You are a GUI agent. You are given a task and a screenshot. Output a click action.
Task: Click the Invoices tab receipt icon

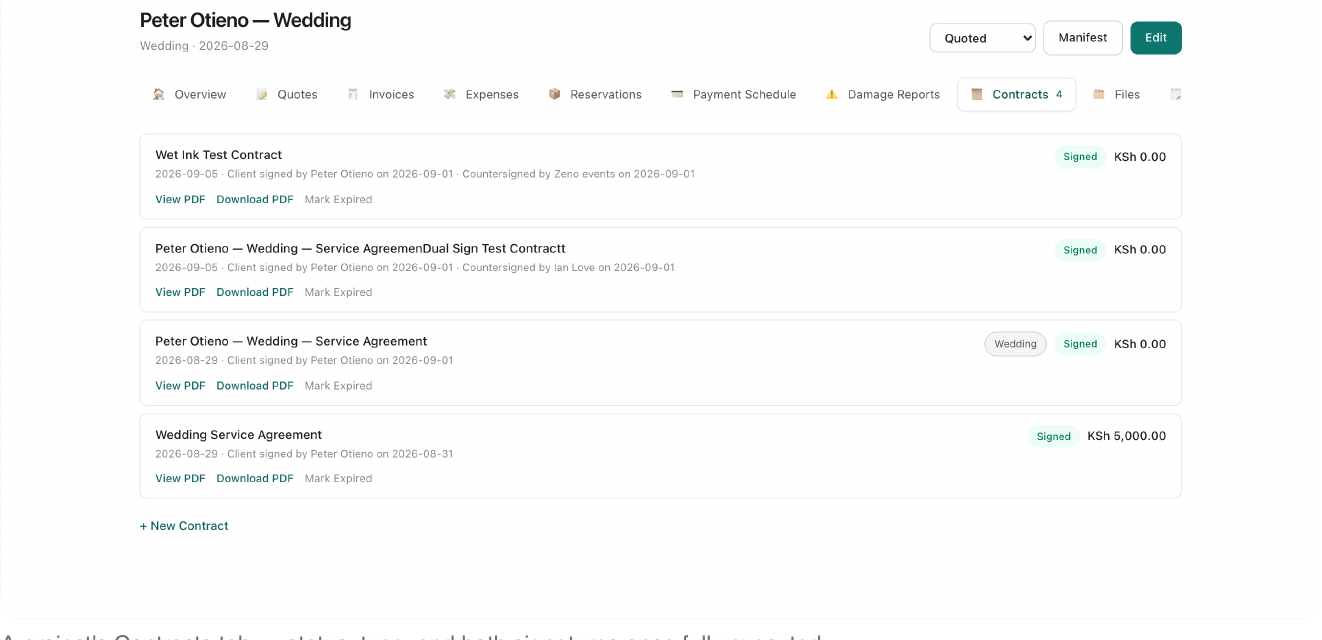353,94
